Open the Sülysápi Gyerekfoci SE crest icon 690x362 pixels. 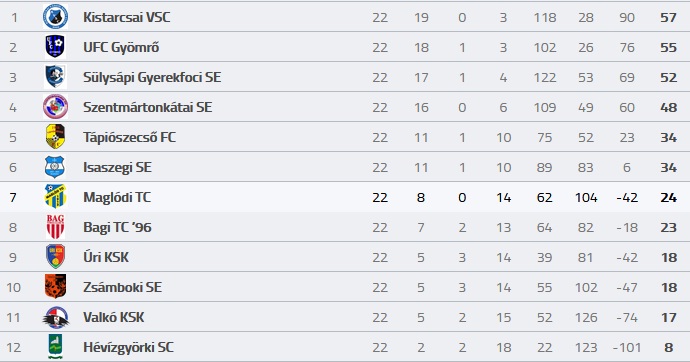[x=55, y=77]
